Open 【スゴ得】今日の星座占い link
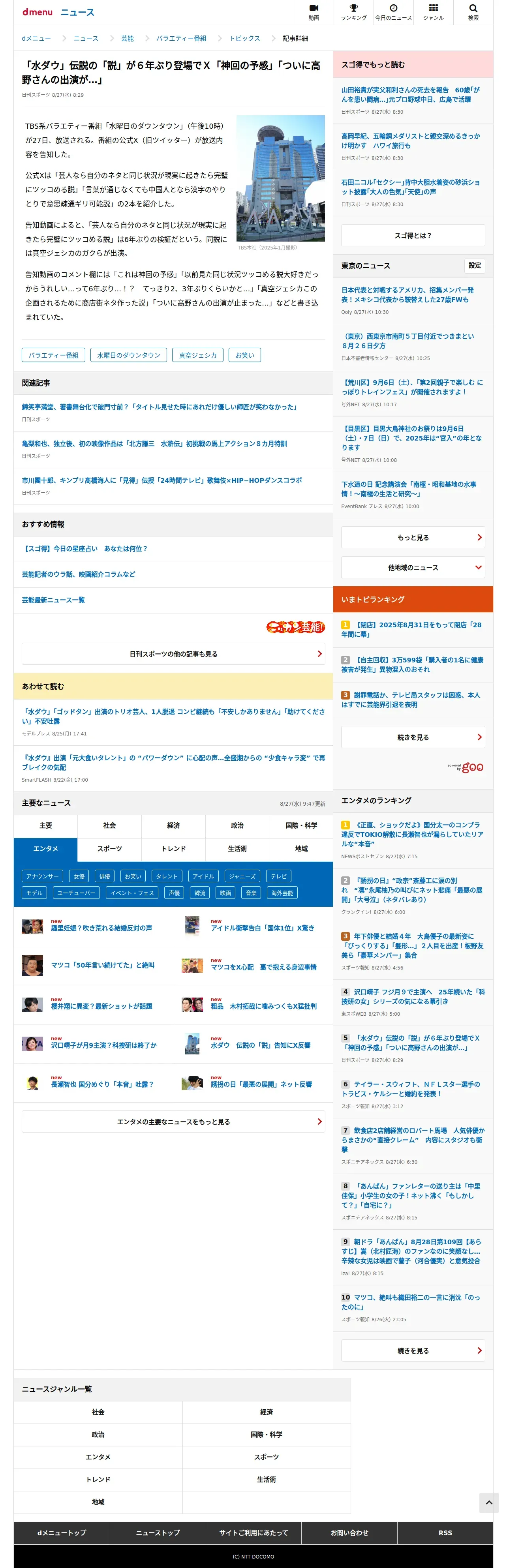 [x=84, y=548]
